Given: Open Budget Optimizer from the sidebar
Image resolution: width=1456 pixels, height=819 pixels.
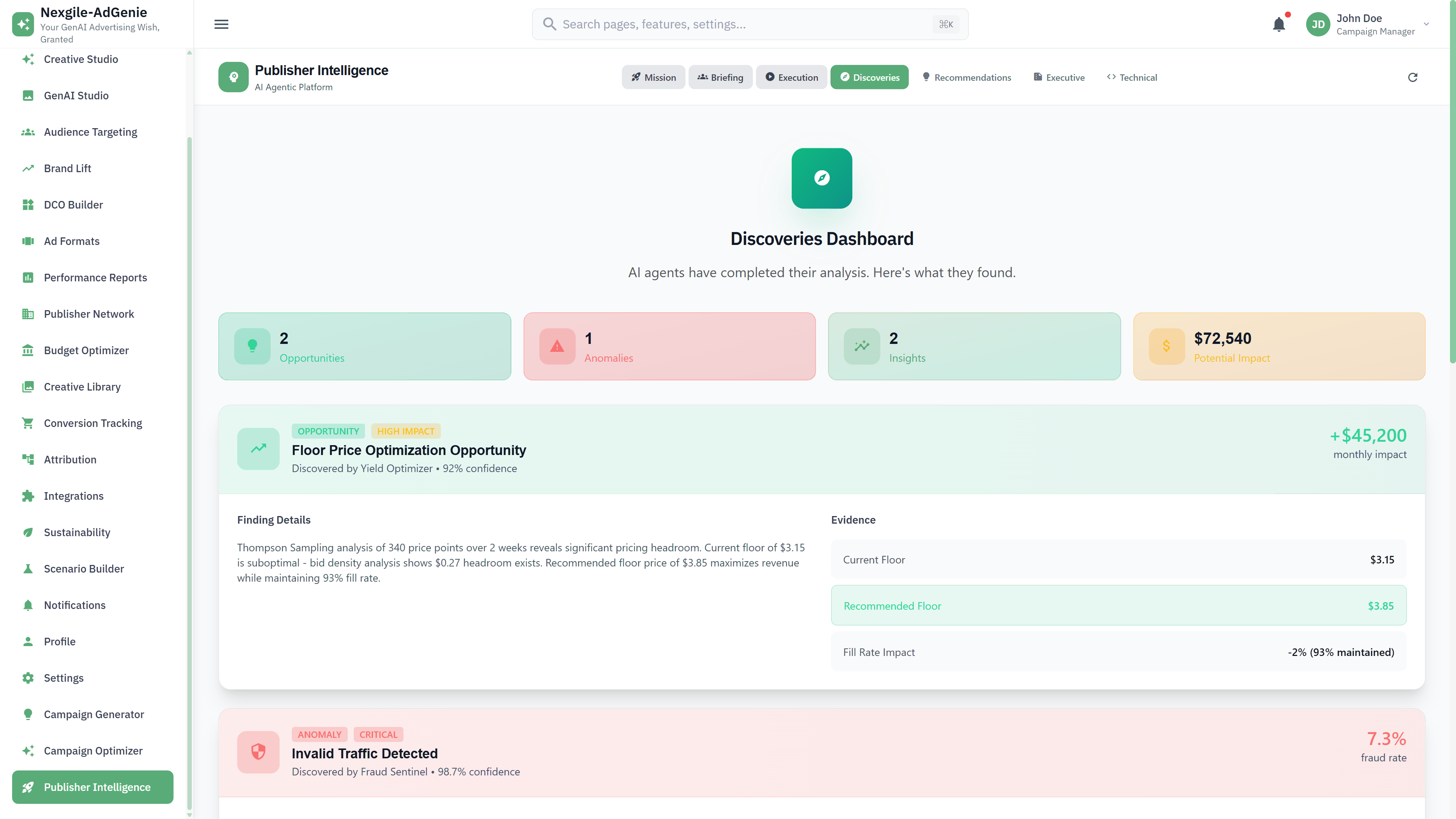Looking at the screenshot, I should click(x=86, y=350).
